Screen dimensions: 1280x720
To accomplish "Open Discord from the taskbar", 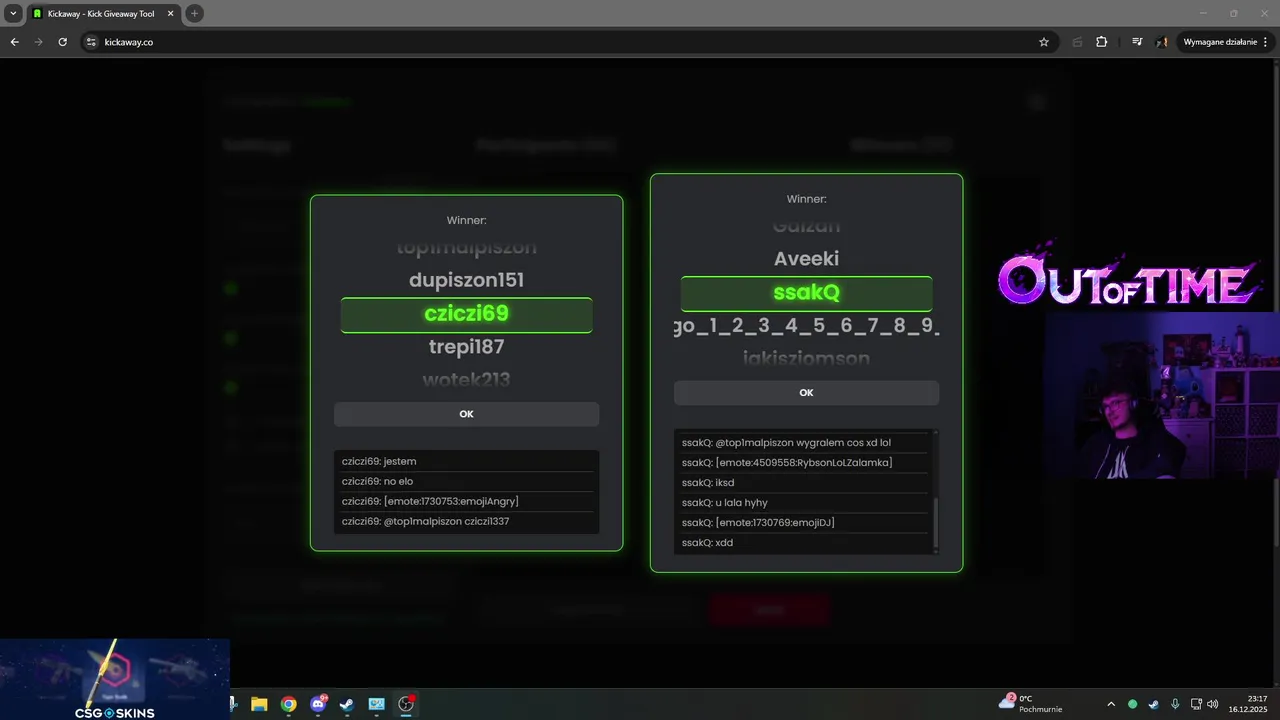I will 318,704.
